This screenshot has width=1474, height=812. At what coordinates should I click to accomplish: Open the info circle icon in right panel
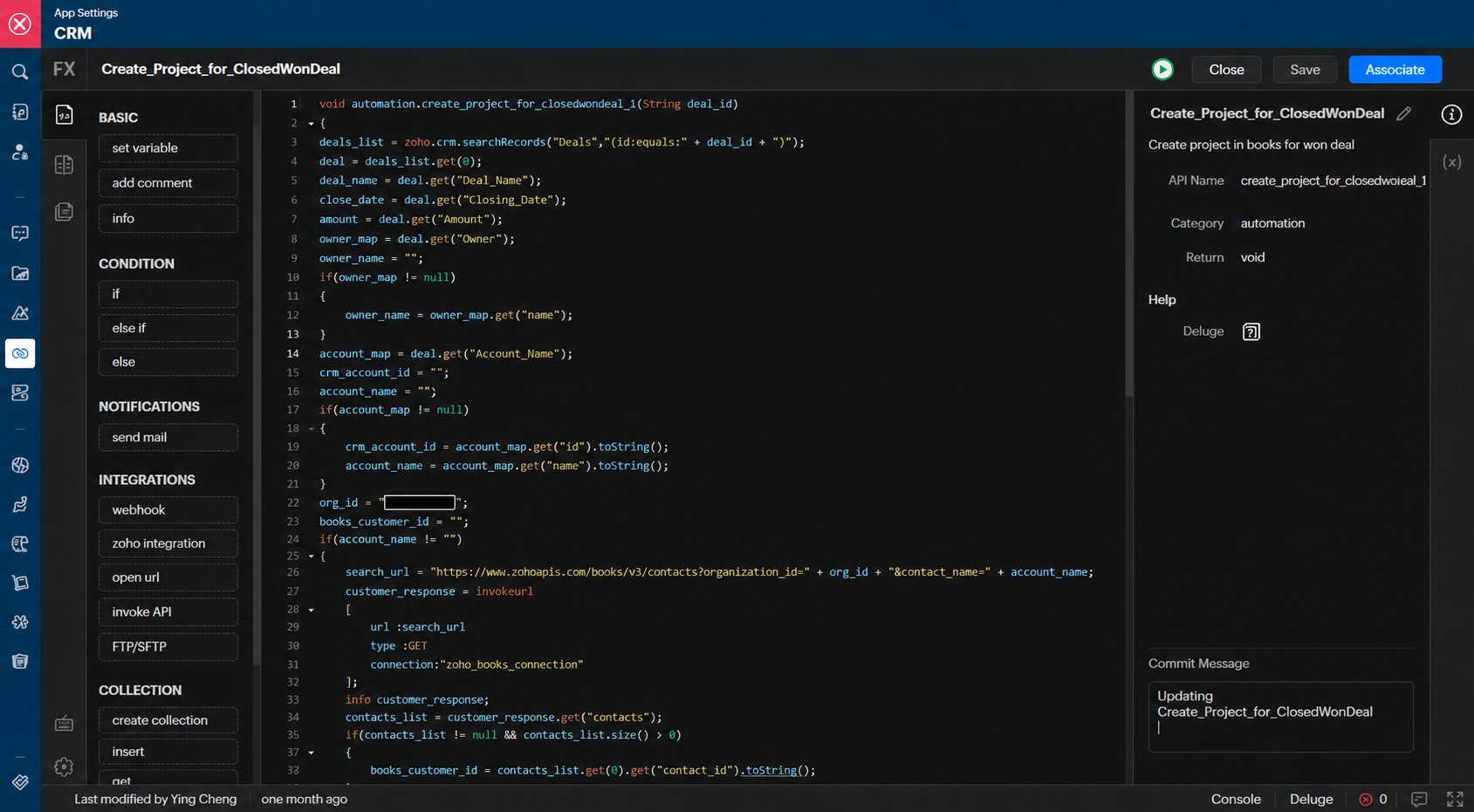1451,114
